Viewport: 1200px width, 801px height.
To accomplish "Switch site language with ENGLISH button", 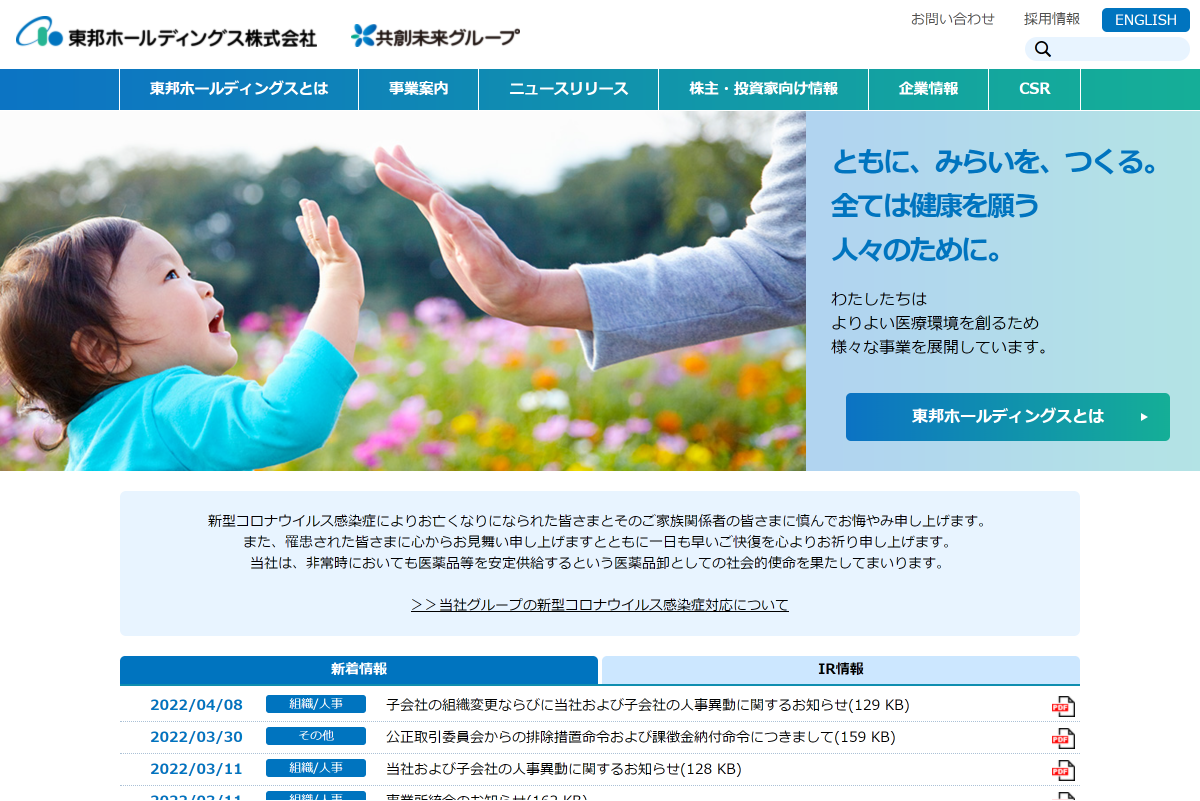I will [x=1145, y=20].
